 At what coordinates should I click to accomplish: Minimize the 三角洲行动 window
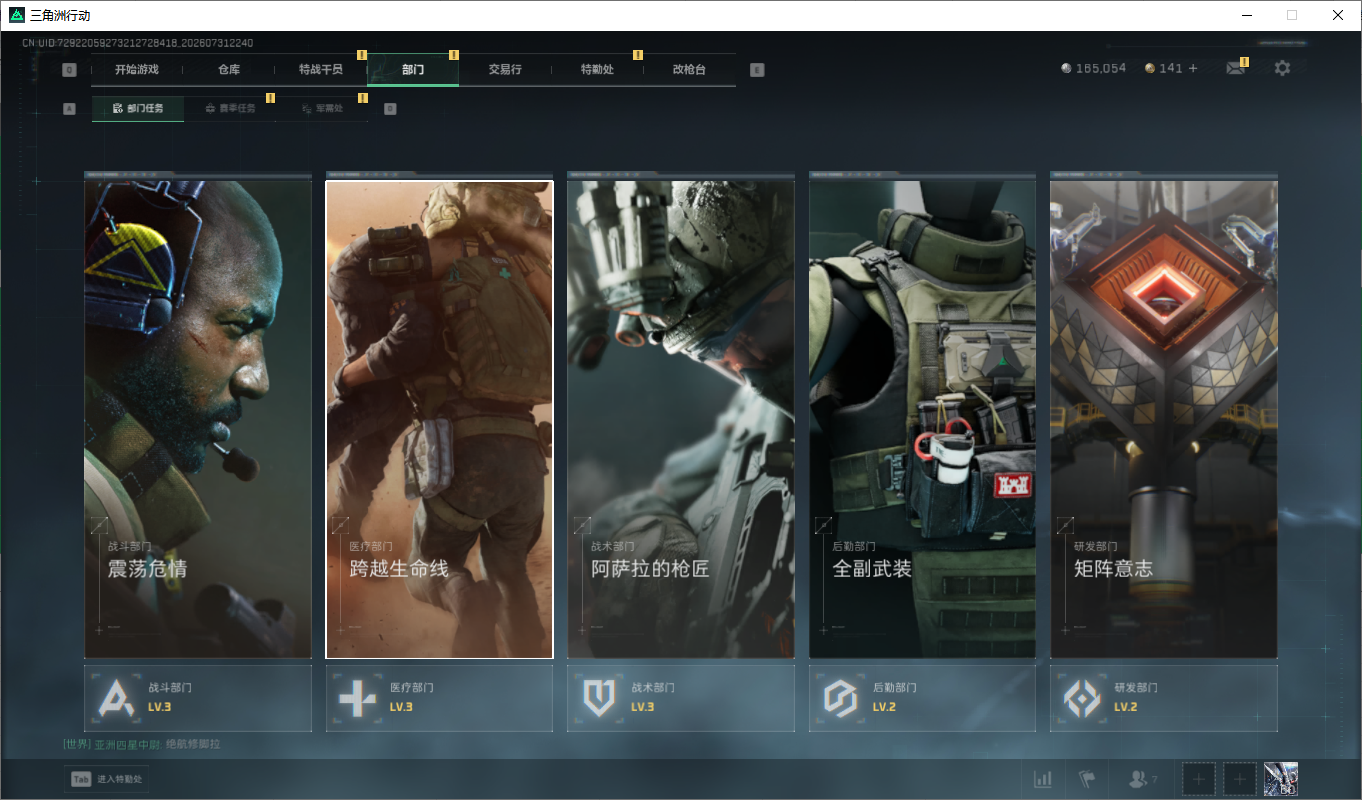click(x=1246, y=15)
